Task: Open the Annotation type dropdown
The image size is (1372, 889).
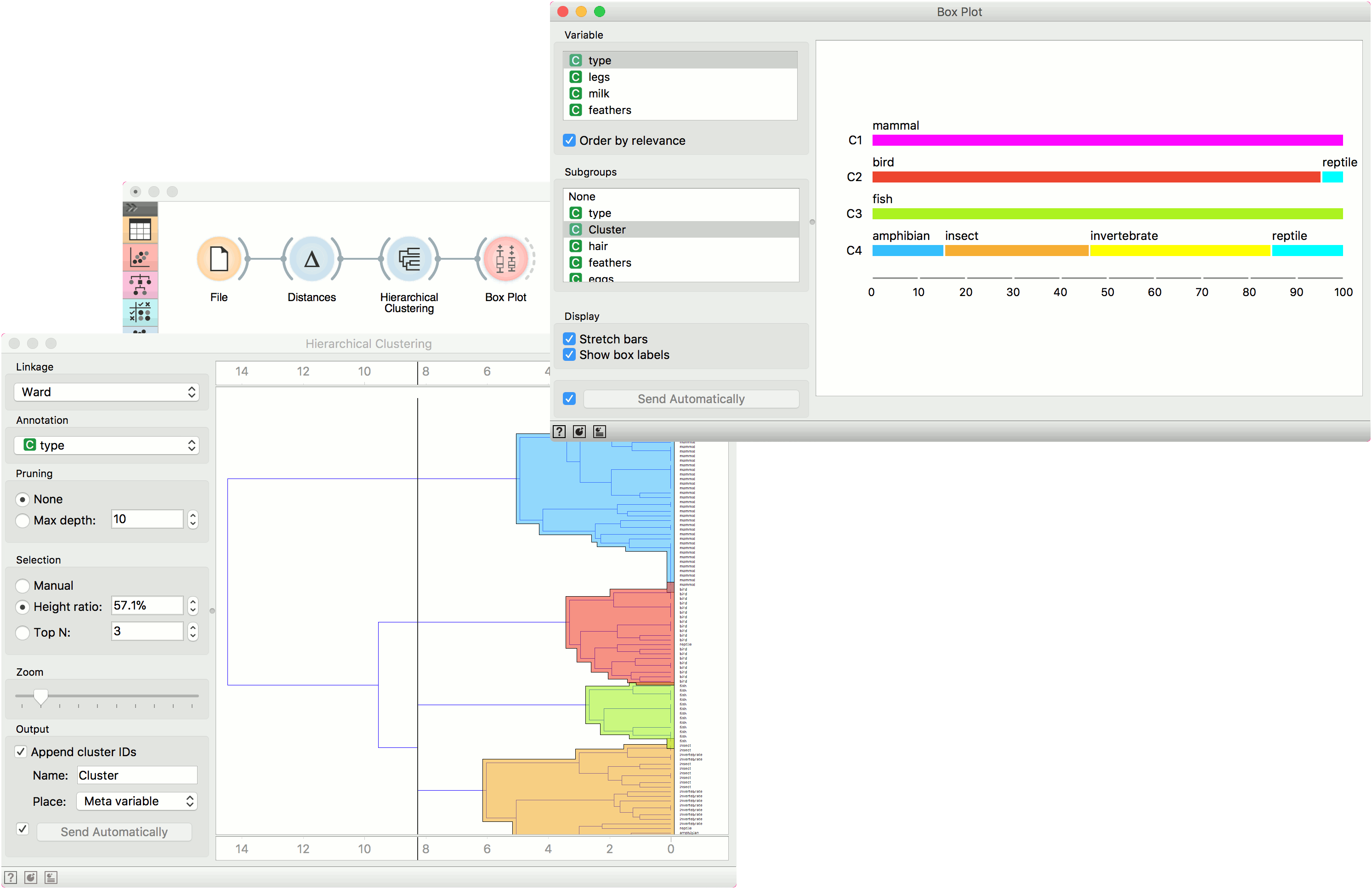Action: [x=107, y=445]
